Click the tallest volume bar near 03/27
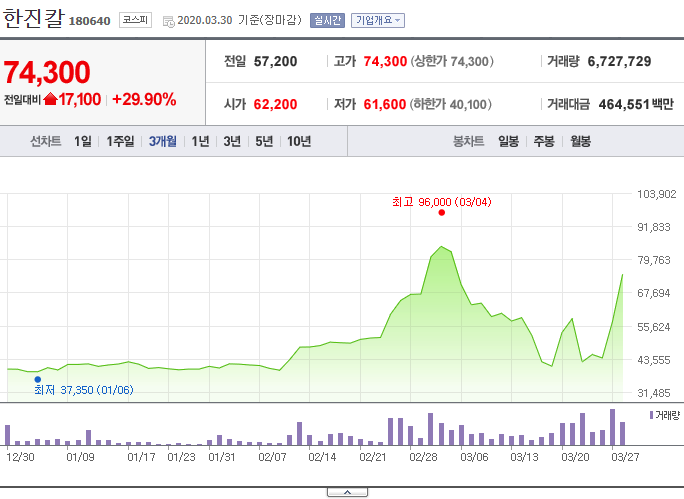Screen dimensions: 684x499 612,427
